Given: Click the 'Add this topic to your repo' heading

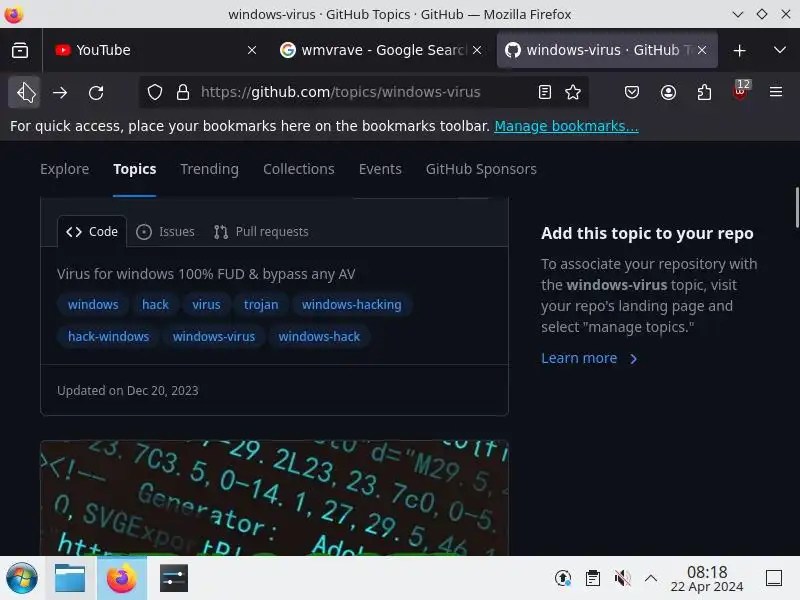Looking at the screenshot, I should tap(647, 233).
